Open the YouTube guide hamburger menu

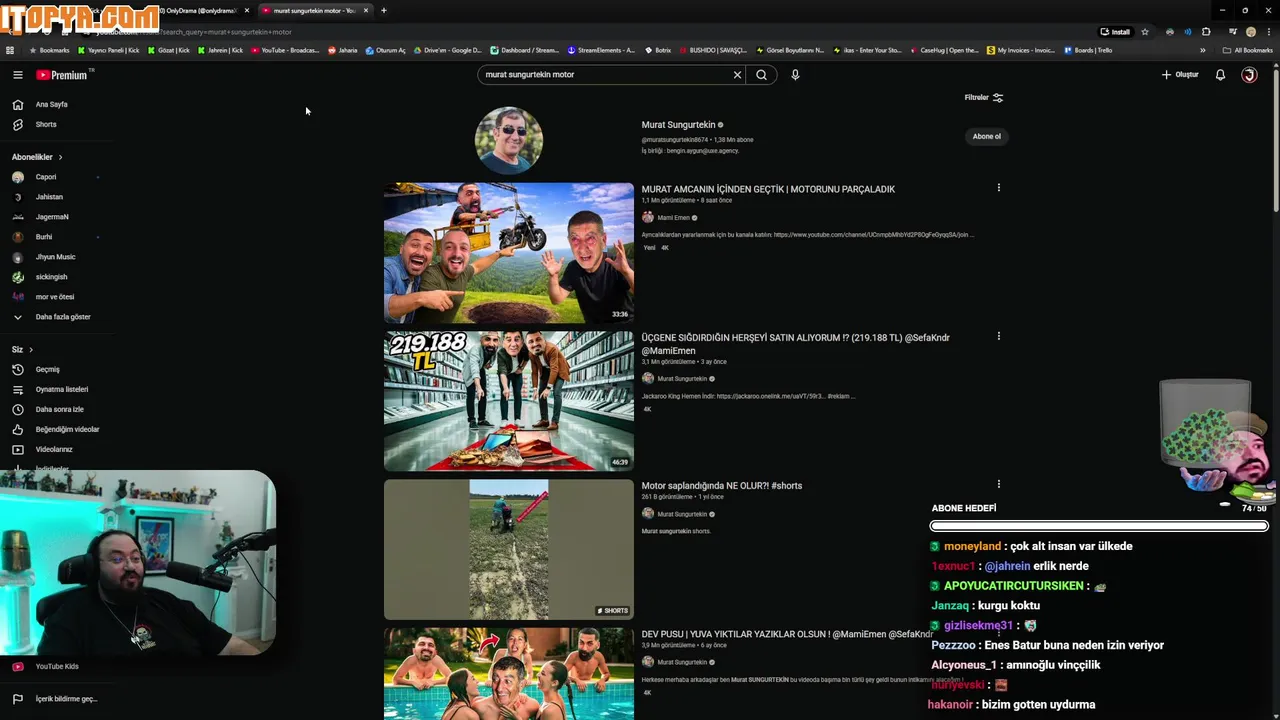(17, 75)
